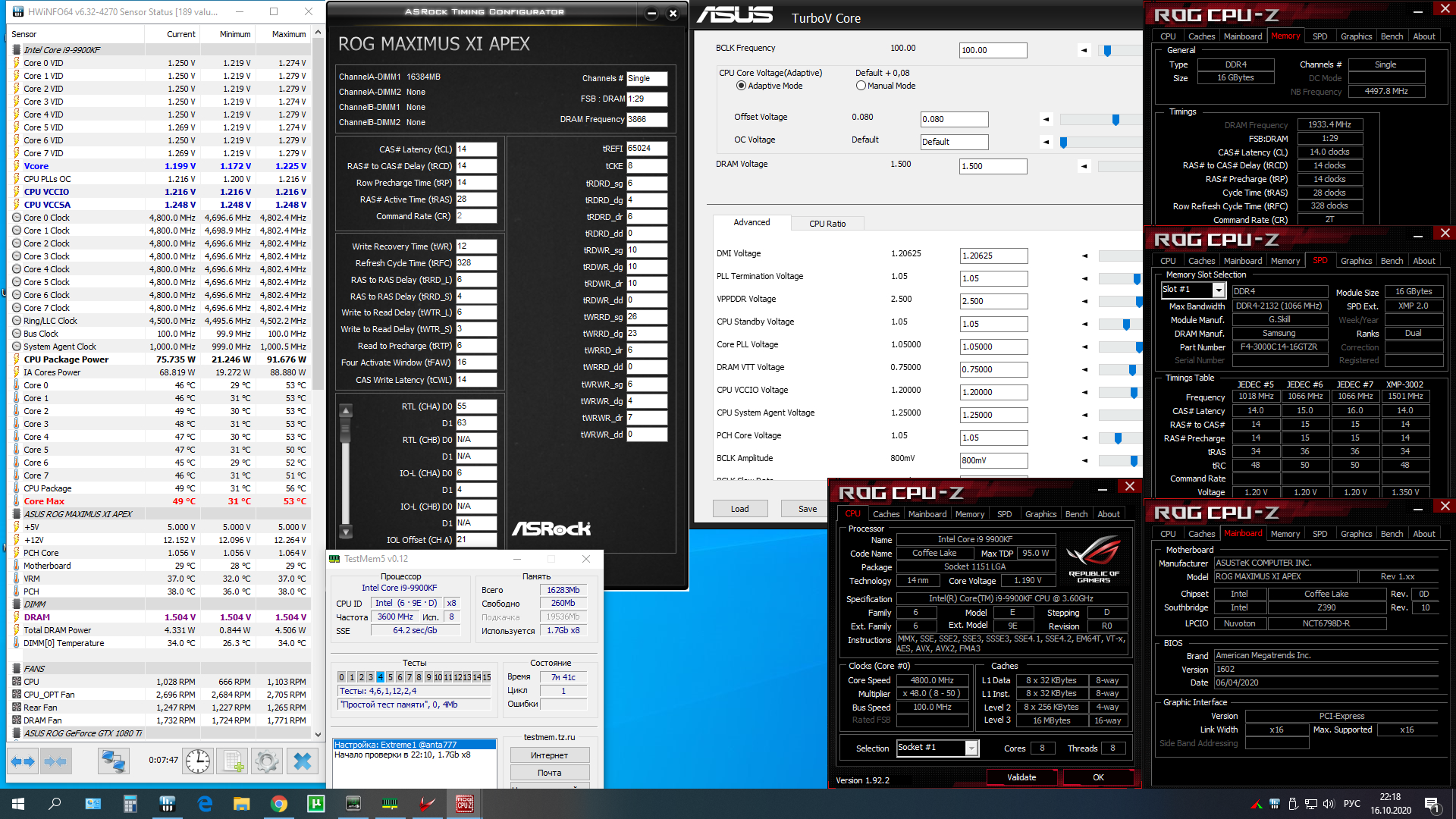Open Slot #1 dropdown in the SPD tab

click(x=1219, y=290)
